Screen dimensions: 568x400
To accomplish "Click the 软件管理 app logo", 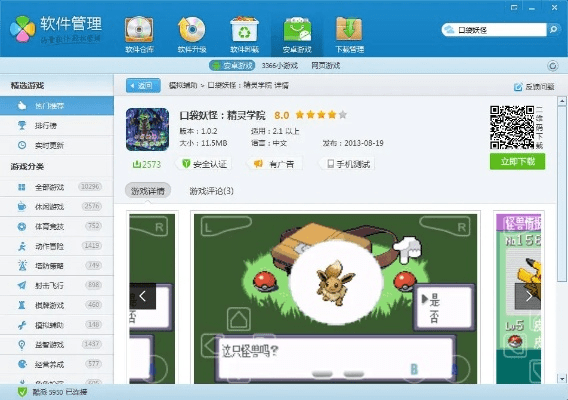I will tap(22, 29).
